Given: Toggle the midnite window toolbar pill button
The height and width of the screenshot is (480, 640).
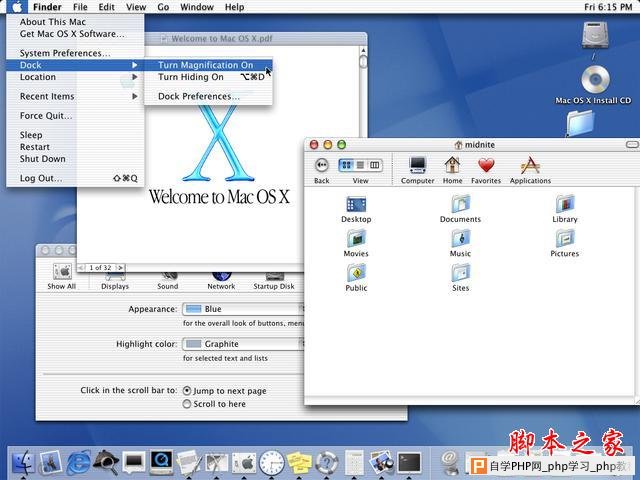Looking at the screenshot, I should [x=632, y=144].
